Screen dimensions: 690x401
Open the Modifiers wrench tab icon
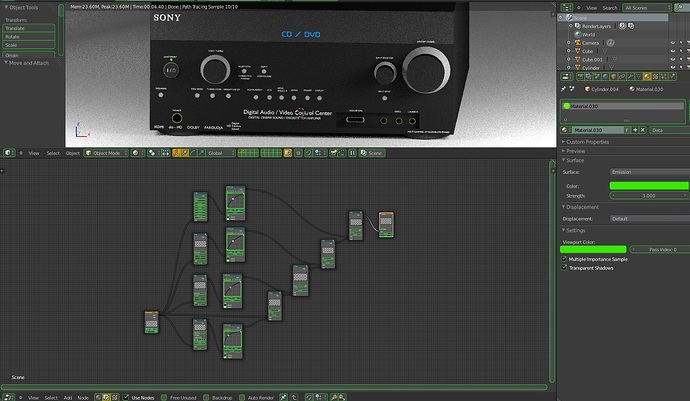[x=630, y=77]
